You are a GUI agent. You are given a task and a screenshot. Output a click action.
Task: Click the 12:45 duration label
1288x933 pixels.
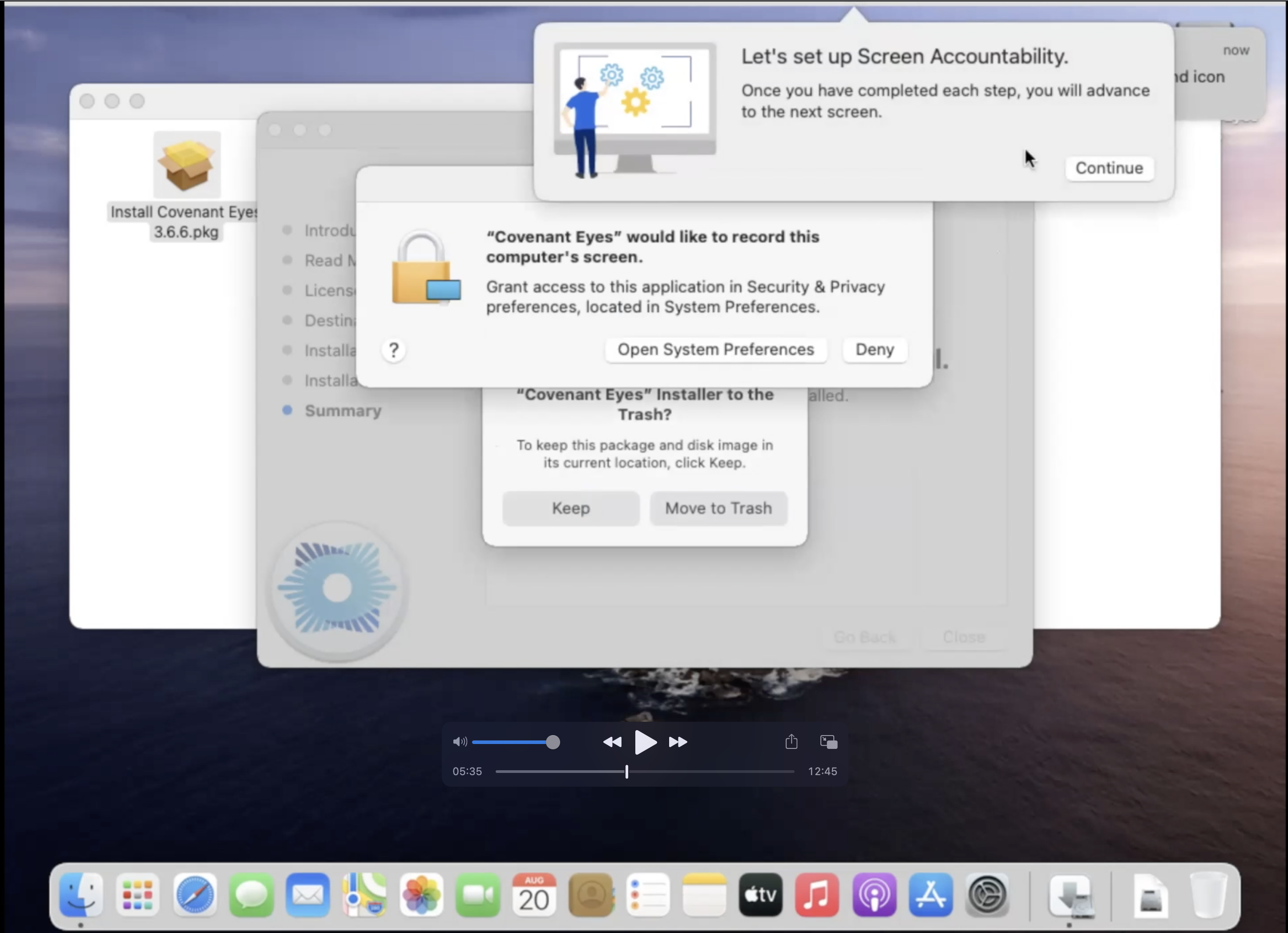(822, 771)
